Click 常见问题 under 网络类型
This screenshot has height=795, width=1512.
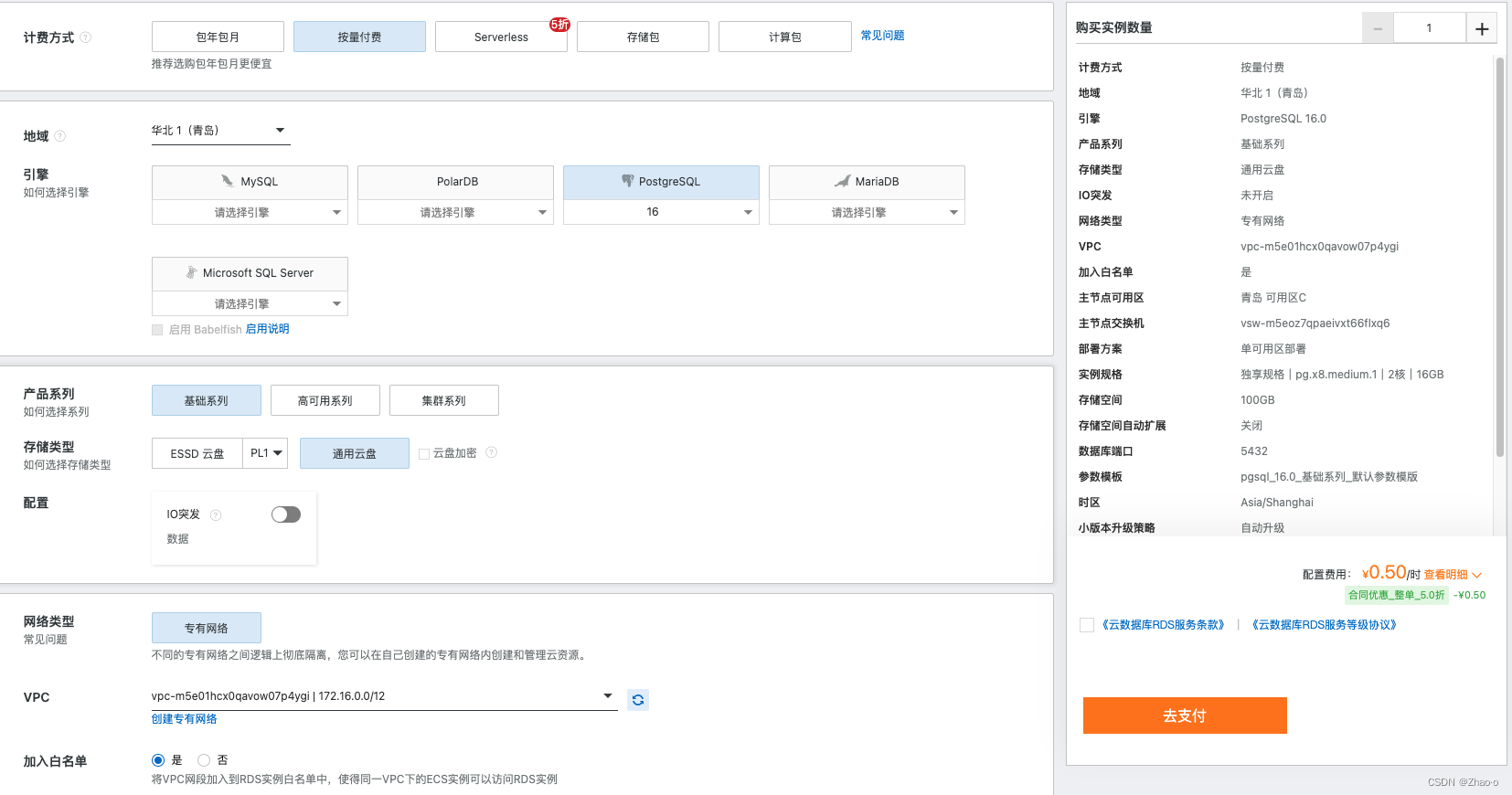point(46,640)
